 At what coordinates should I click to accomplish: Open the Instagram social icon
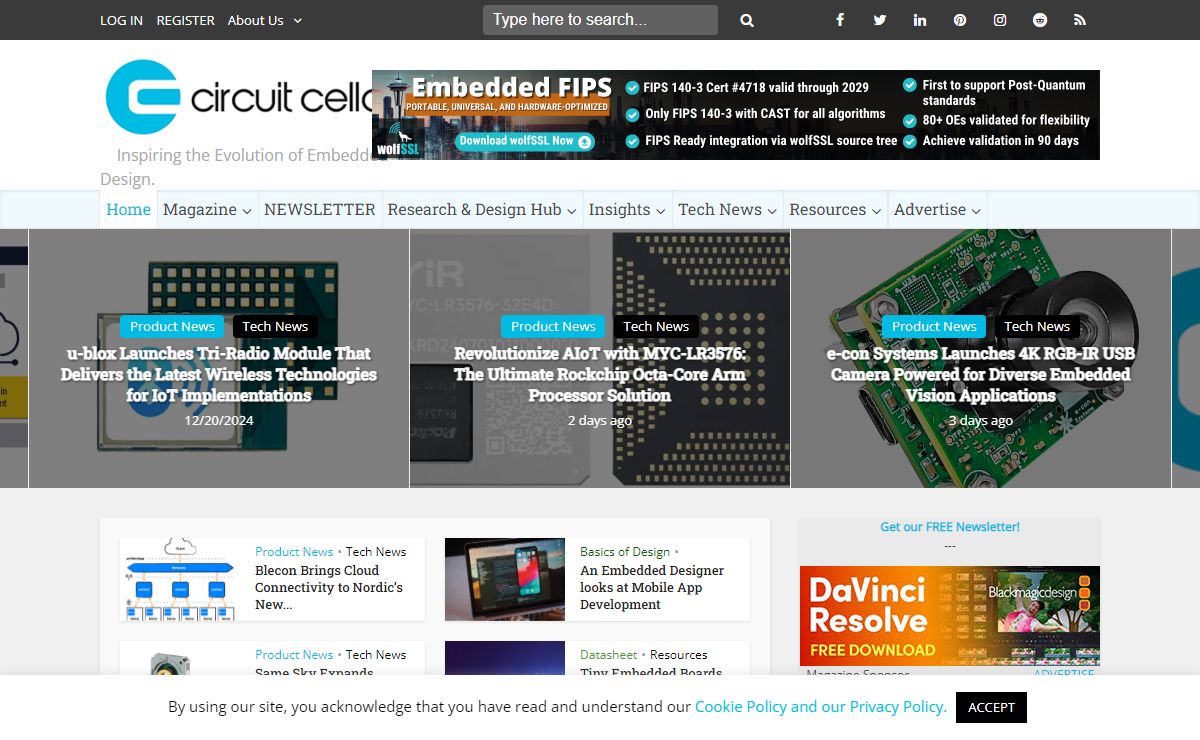[1000, 20]
